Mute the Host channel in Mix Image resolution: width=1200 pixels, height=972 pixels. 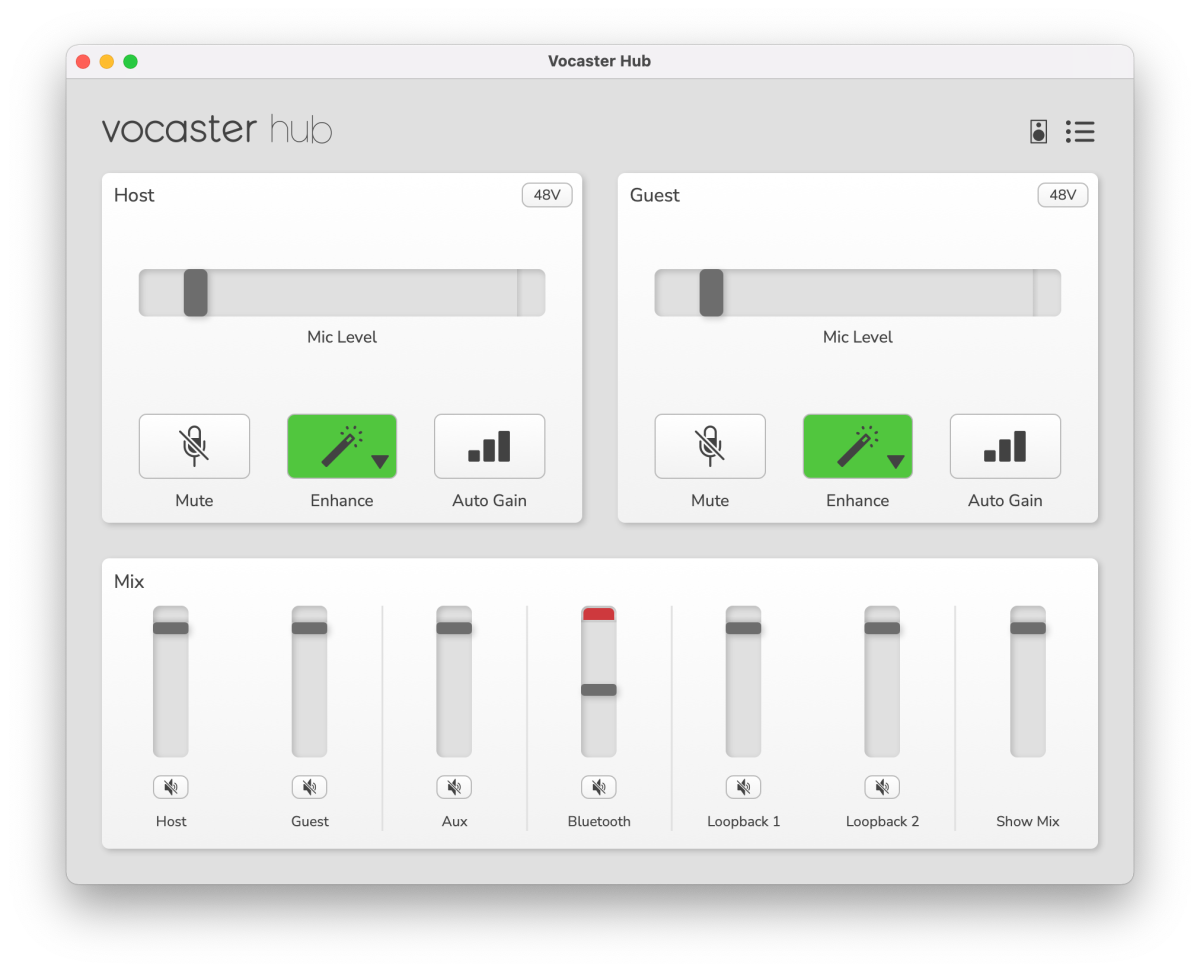pyautogui.click(x=171, y=787)
